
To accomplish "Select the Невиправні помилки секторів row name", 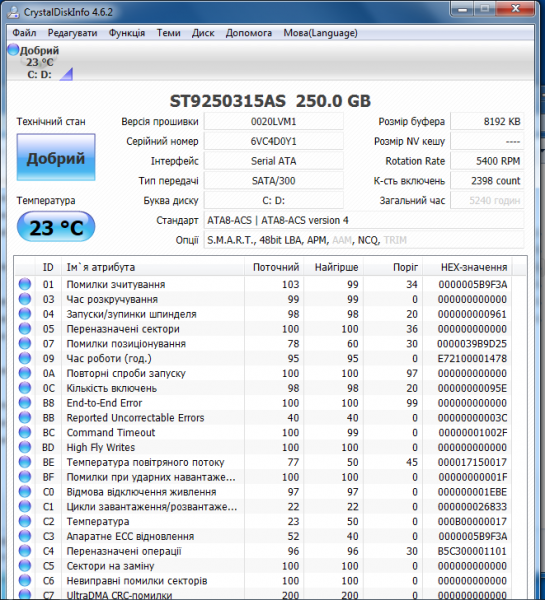I will tap(137, 581).
